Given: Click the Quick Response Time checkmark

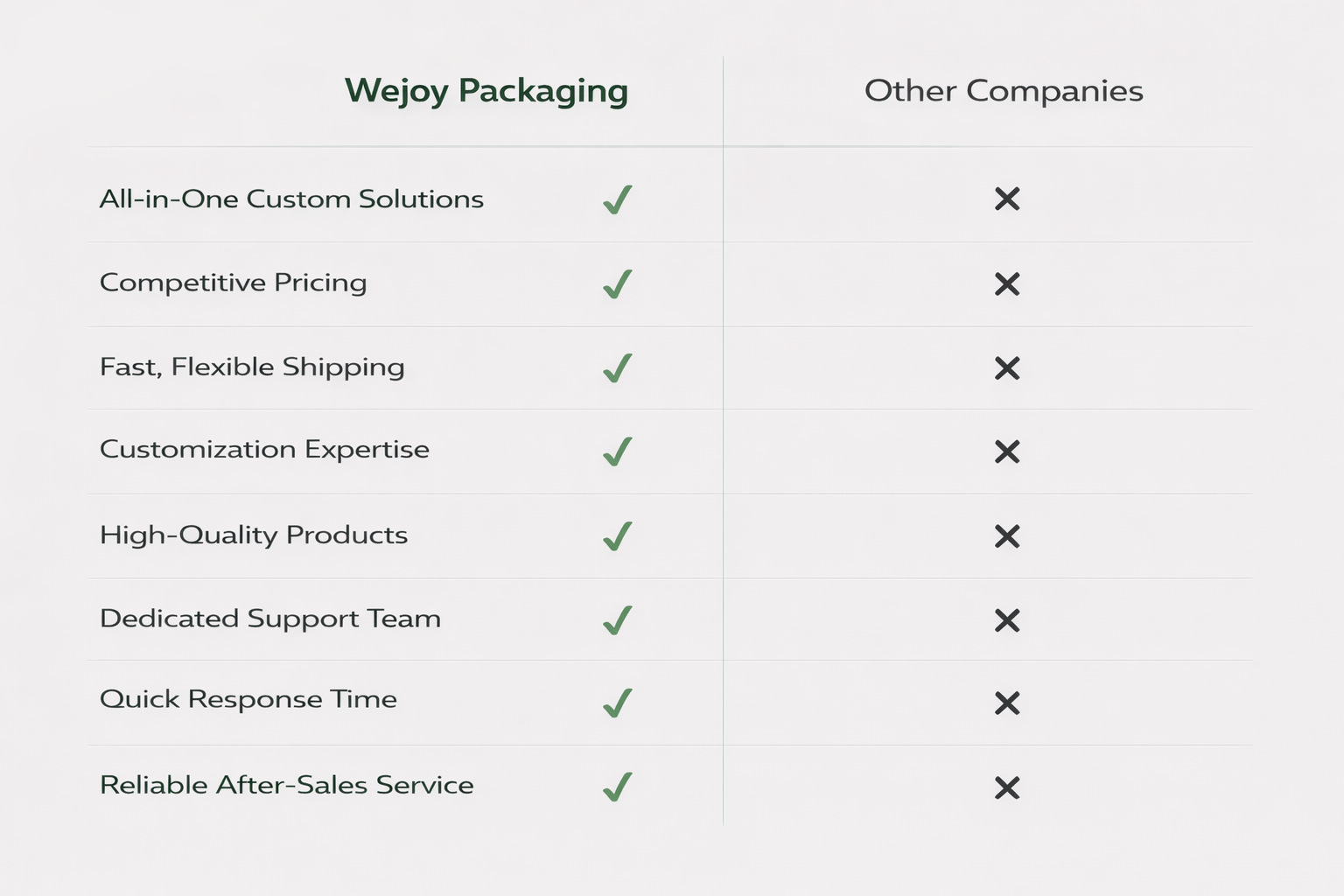Looking at the screenshot, I should tap(618, 703).
